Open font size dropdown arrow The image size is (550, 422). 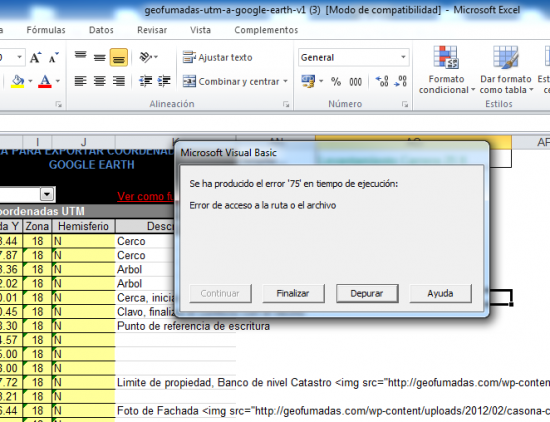coord(19,57)
